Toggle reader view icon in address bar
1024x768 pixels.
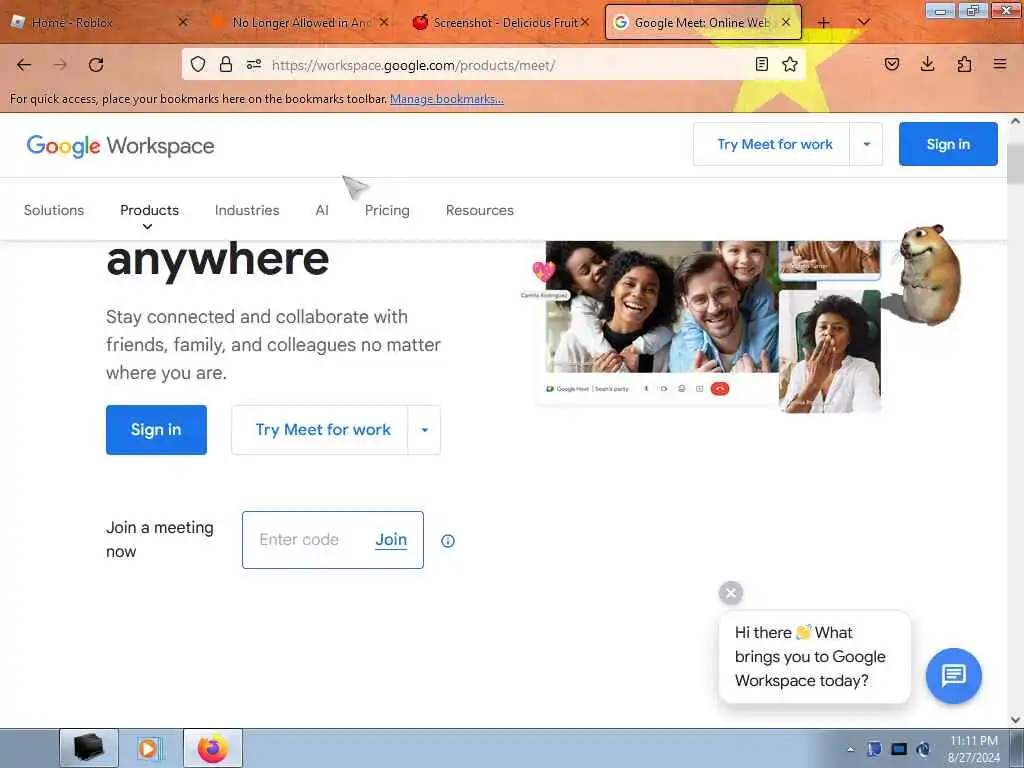pos(761,64)
